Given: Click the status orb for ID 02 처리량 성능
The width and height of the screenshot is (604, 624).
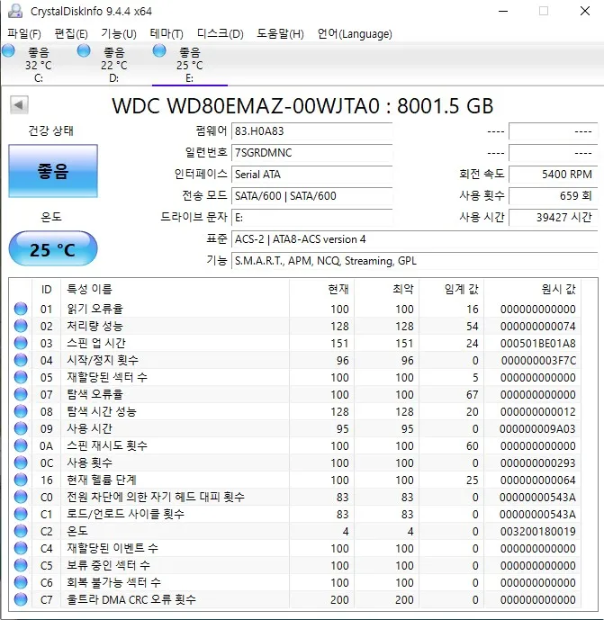Looking at the screenshot, I should click(x=21, y=326).
